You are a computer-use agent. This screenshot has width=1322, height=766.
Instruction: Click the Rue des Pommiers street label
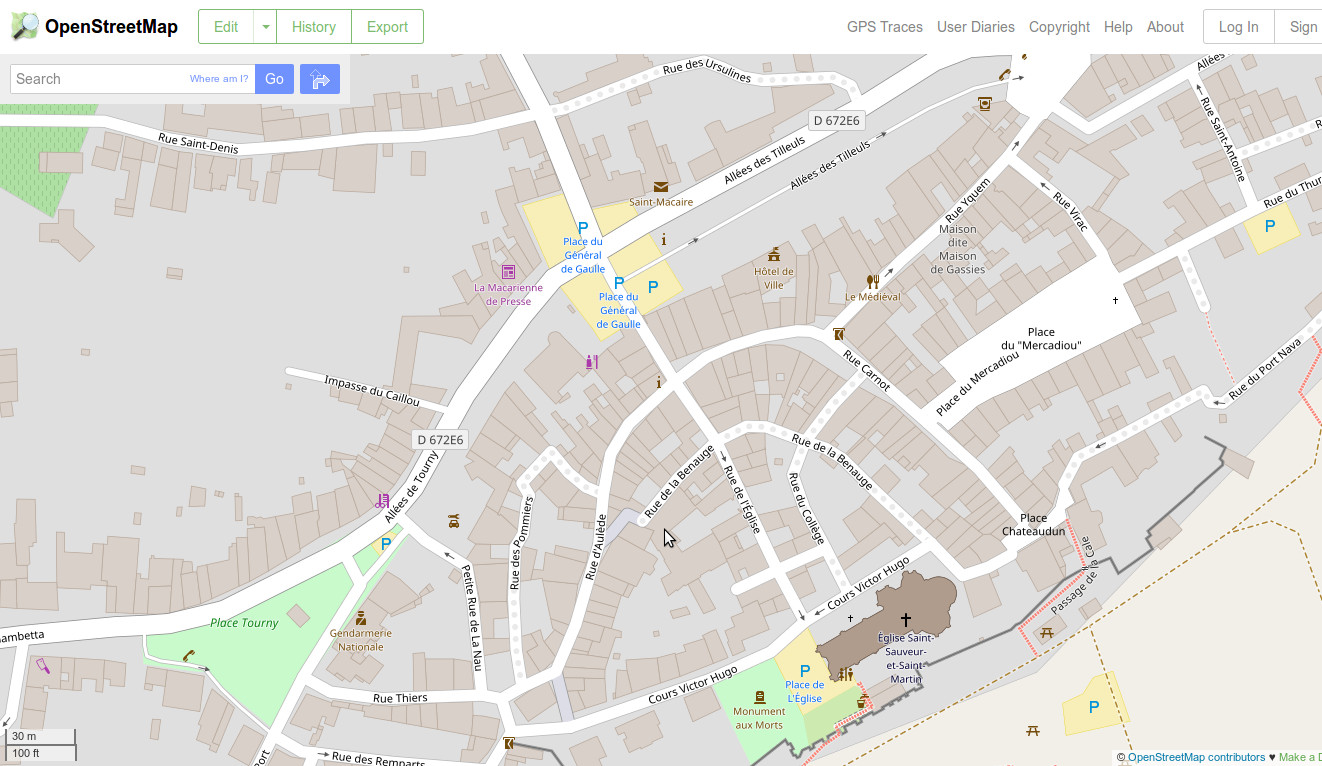pos(520,543)
